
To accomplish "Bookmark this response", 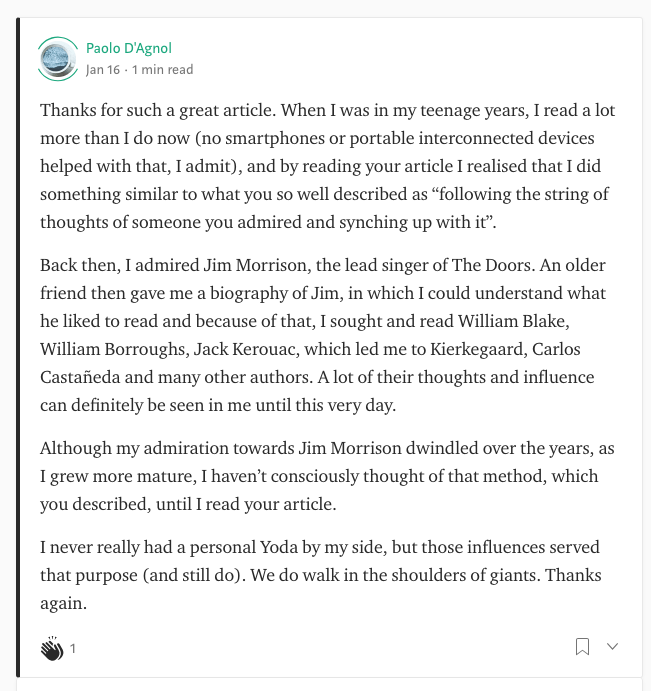I will point(582,646).
